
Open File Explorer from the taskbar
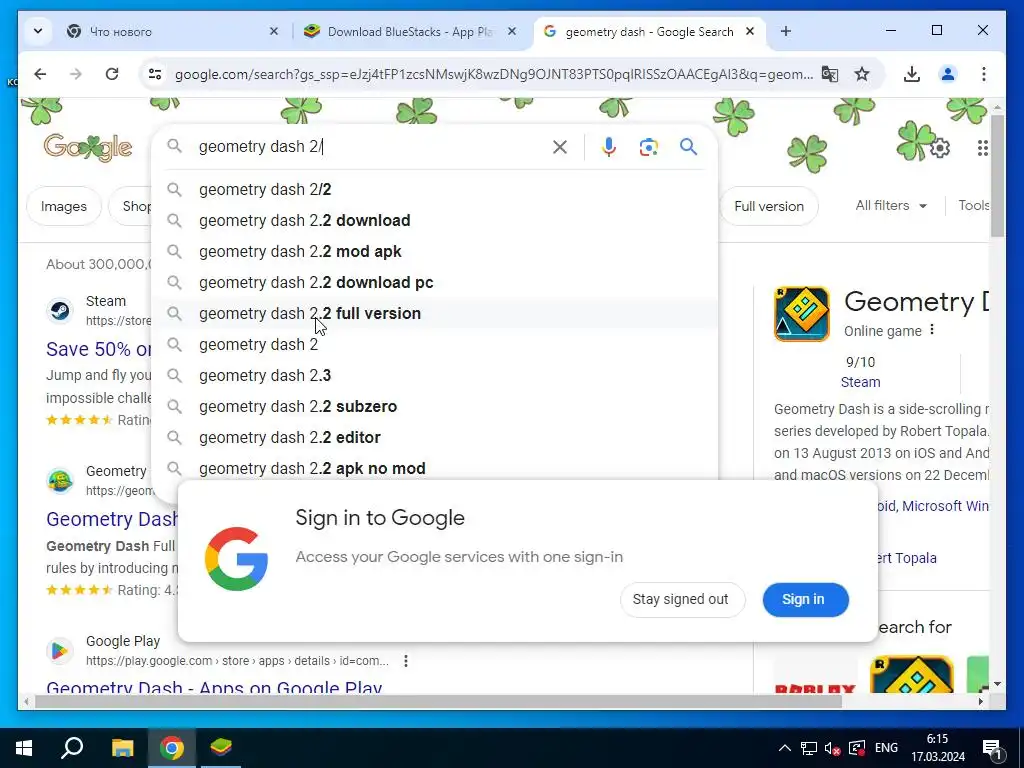pyautogui.click(x=122, y=748)
